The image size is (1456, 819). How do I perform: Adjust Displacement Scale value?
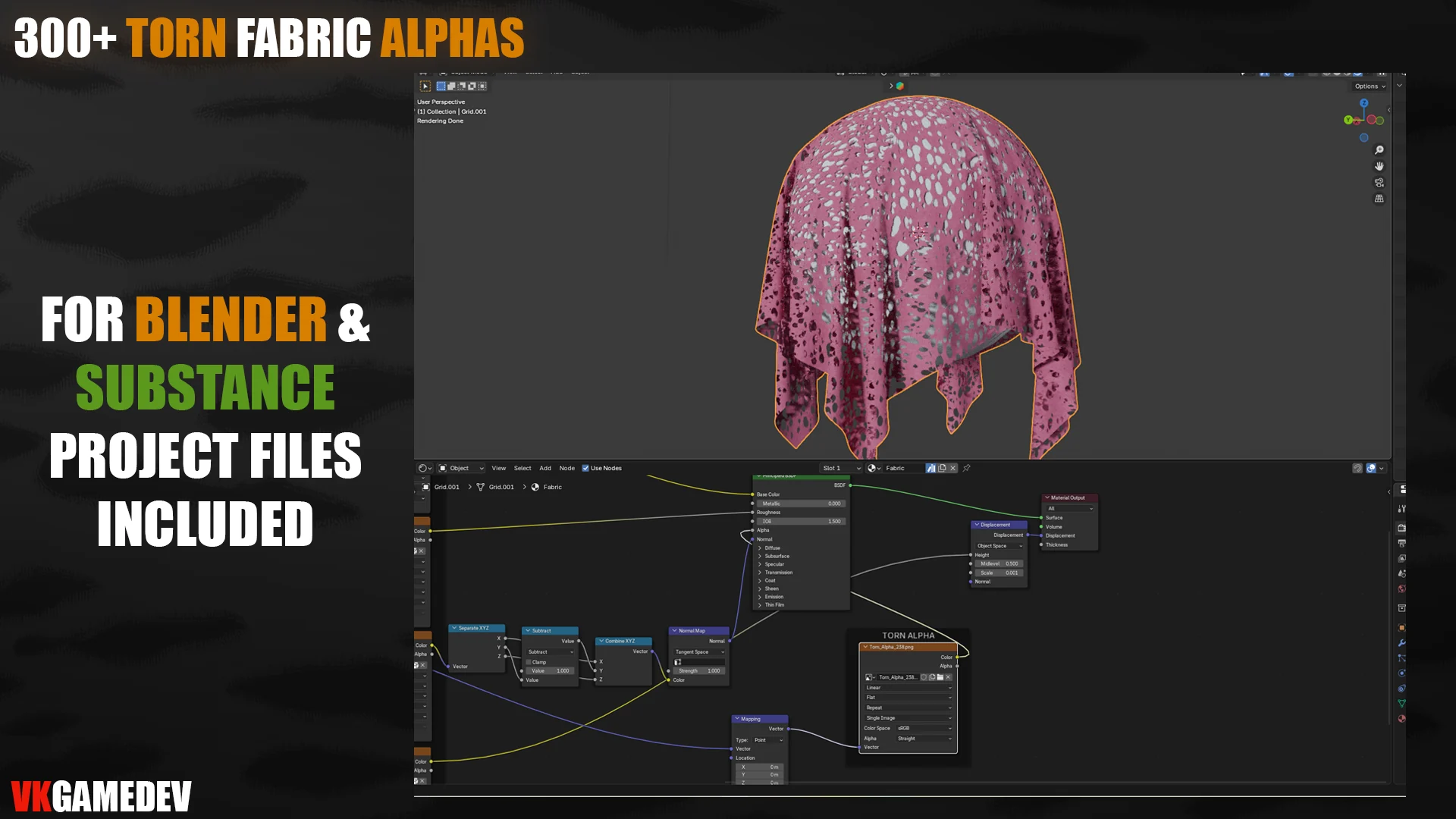point(999,573)
